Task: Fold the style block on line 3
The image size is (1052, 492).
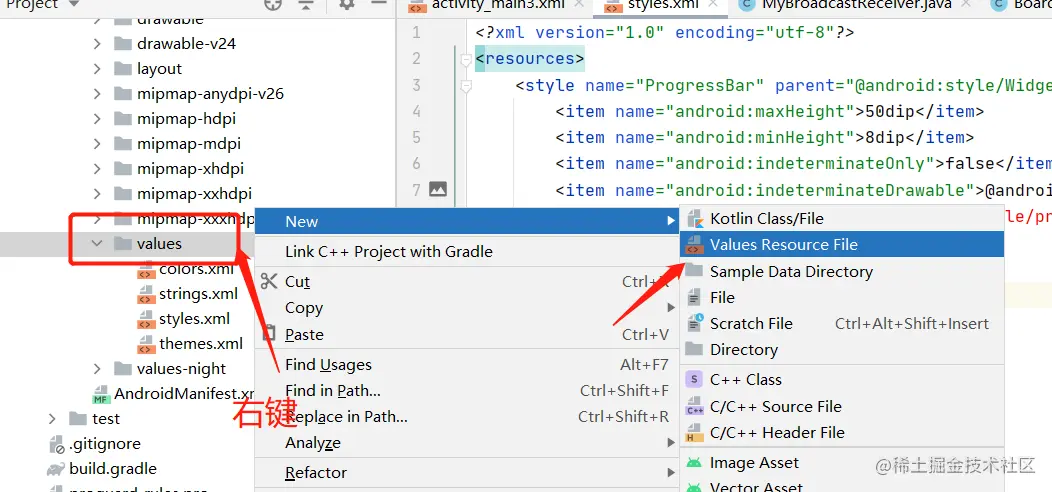Action: [x=466, y=87]
